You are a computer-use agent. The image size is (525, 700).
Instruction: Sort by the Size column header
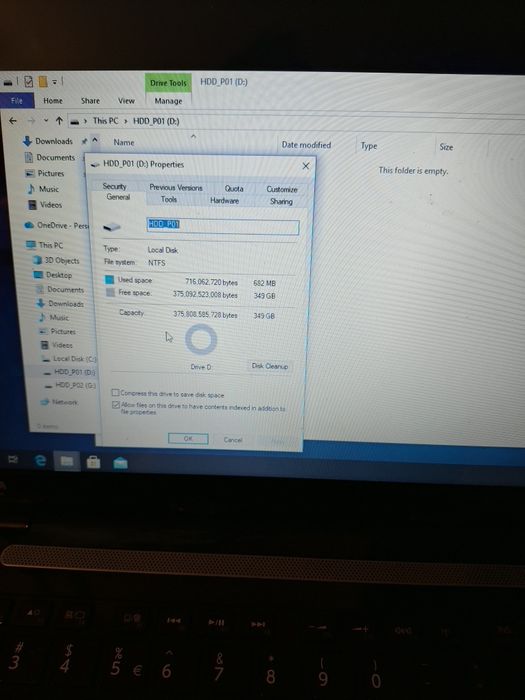pos(446,147)
